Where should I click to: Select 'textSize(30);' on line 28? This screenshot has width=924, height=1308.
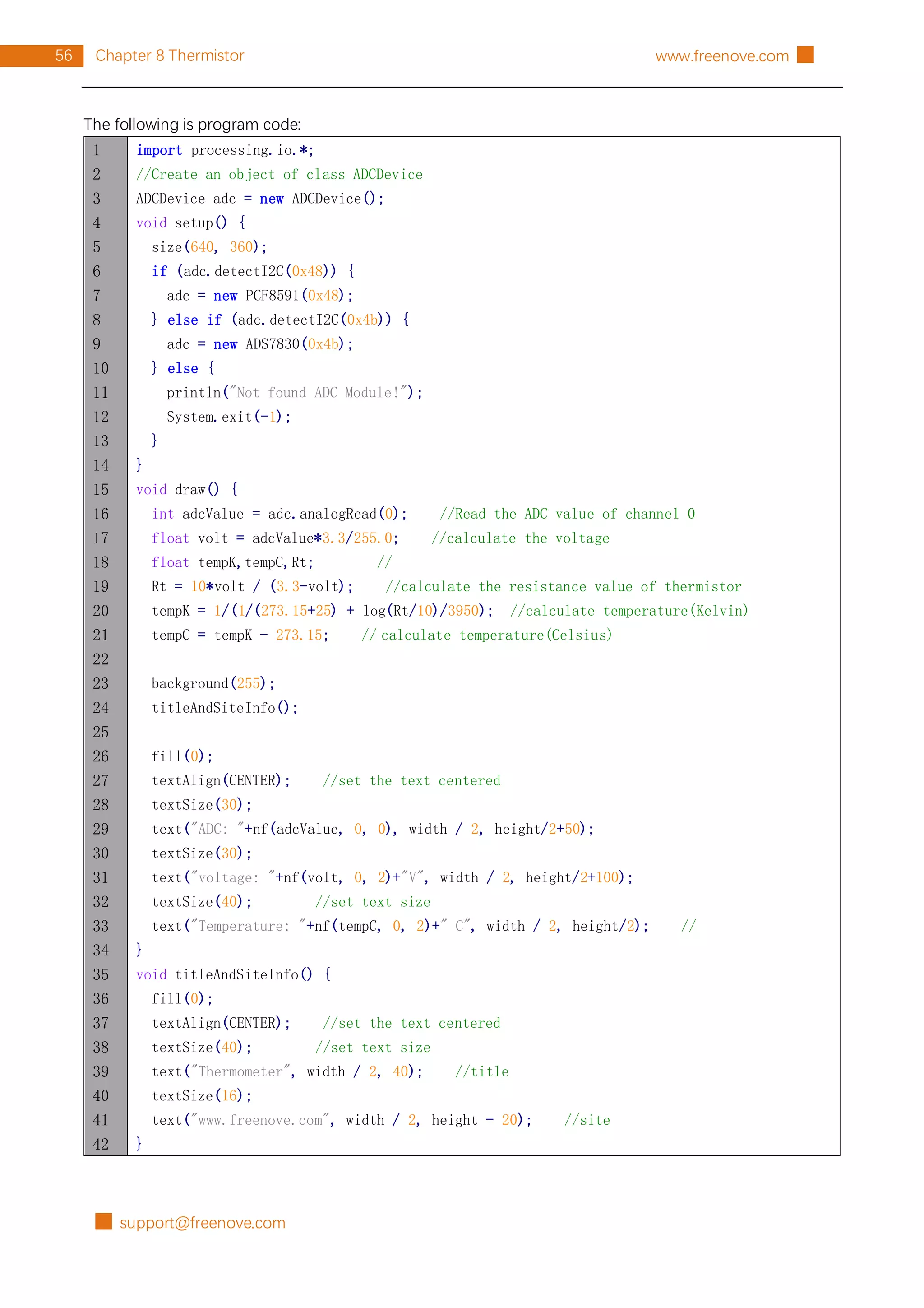coord(202,805)
